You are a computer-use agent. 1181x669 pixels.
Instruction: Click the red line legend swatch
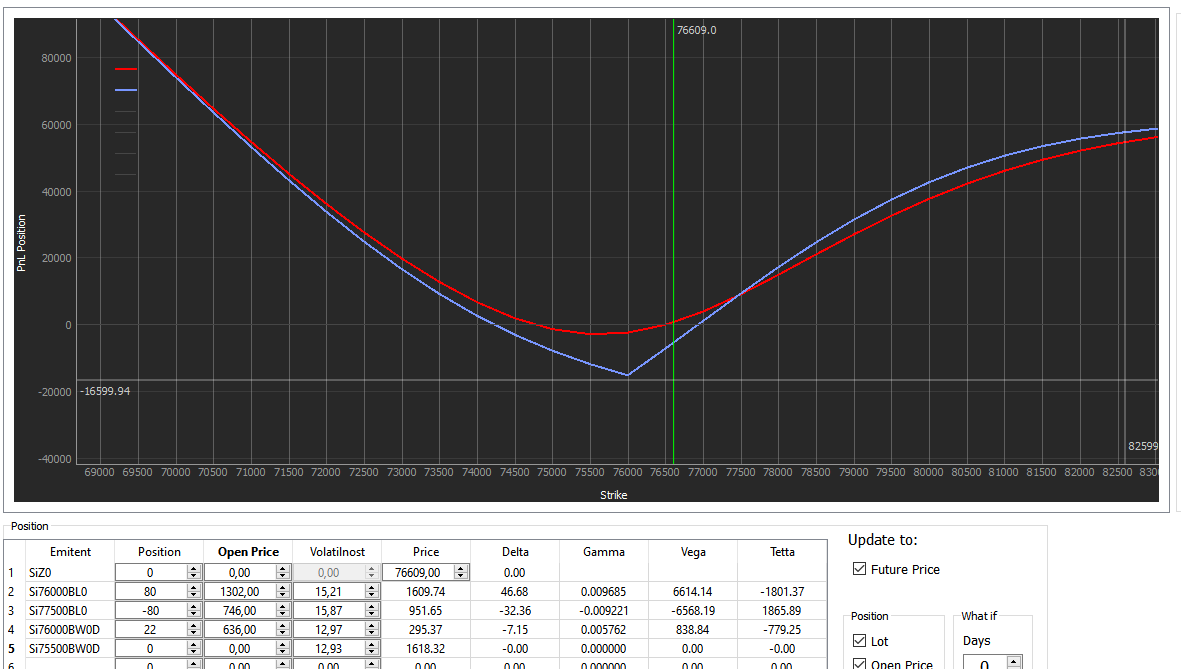[x=126, y=69]
